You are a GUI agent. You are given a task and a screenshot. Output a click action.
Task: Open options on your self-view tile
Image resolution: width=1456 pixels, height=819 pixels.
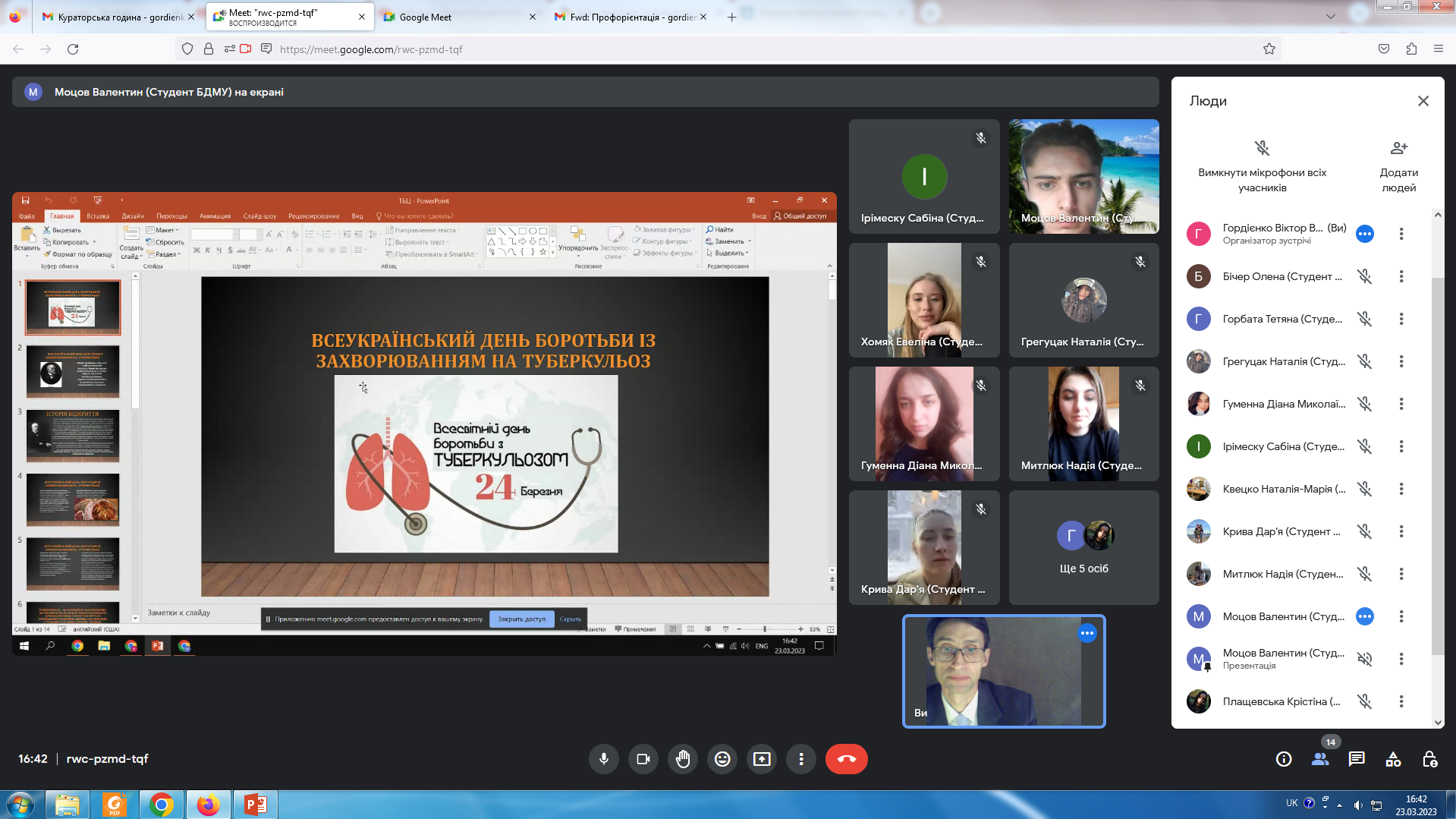(x=1087, y=633)
